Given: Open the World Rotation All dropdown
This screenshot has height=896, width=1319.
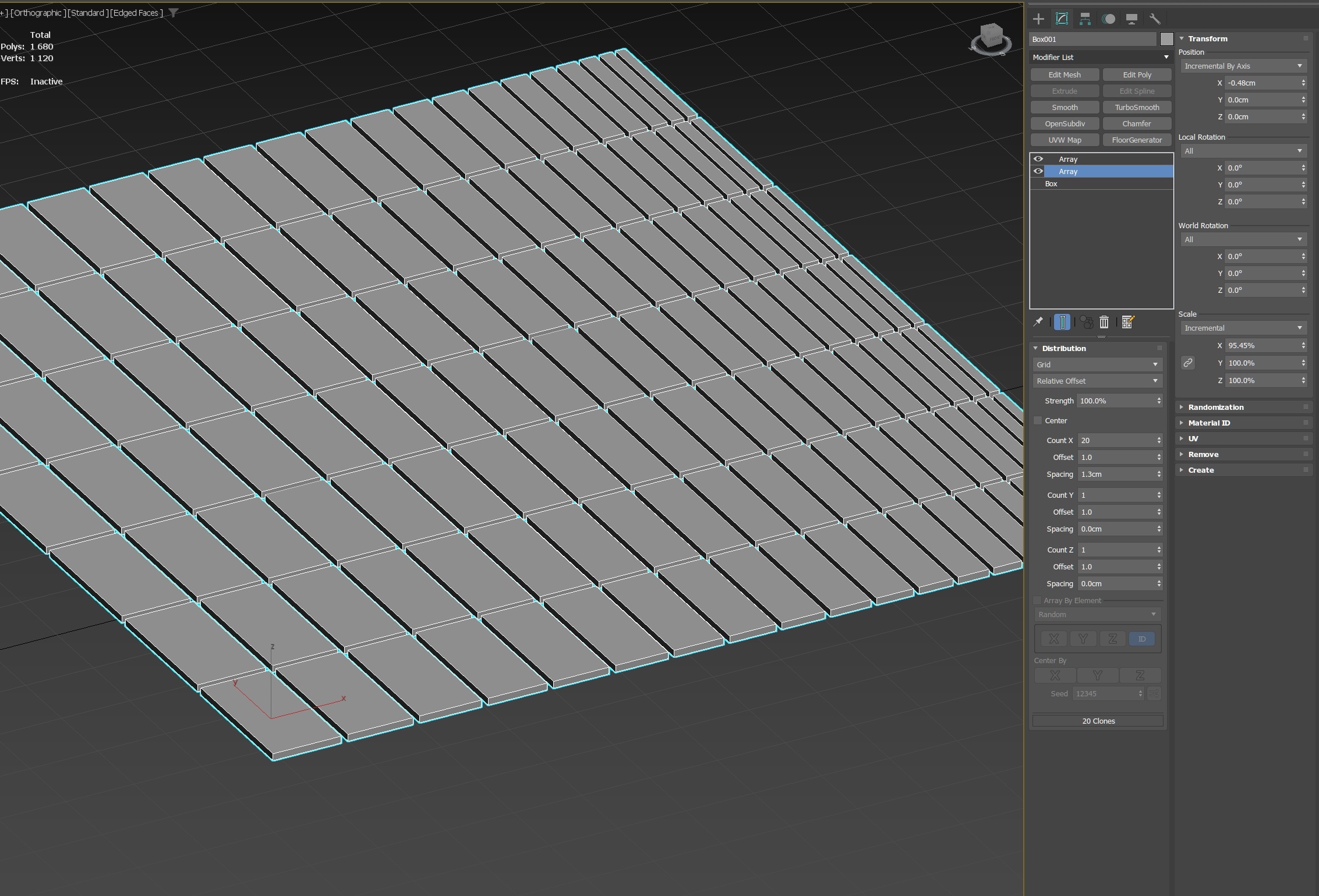Looking at the screenshot, I should 1243,239.
